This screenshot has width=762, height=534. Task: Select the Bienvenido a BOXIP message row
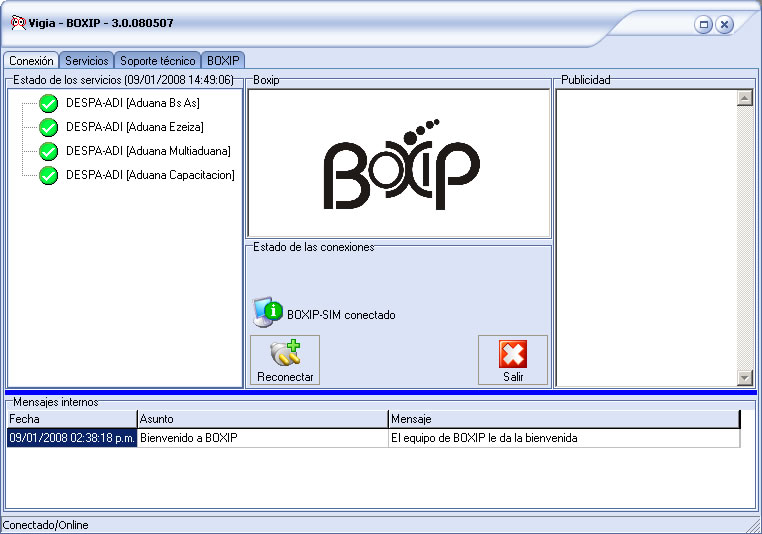(x=262, y=438)
